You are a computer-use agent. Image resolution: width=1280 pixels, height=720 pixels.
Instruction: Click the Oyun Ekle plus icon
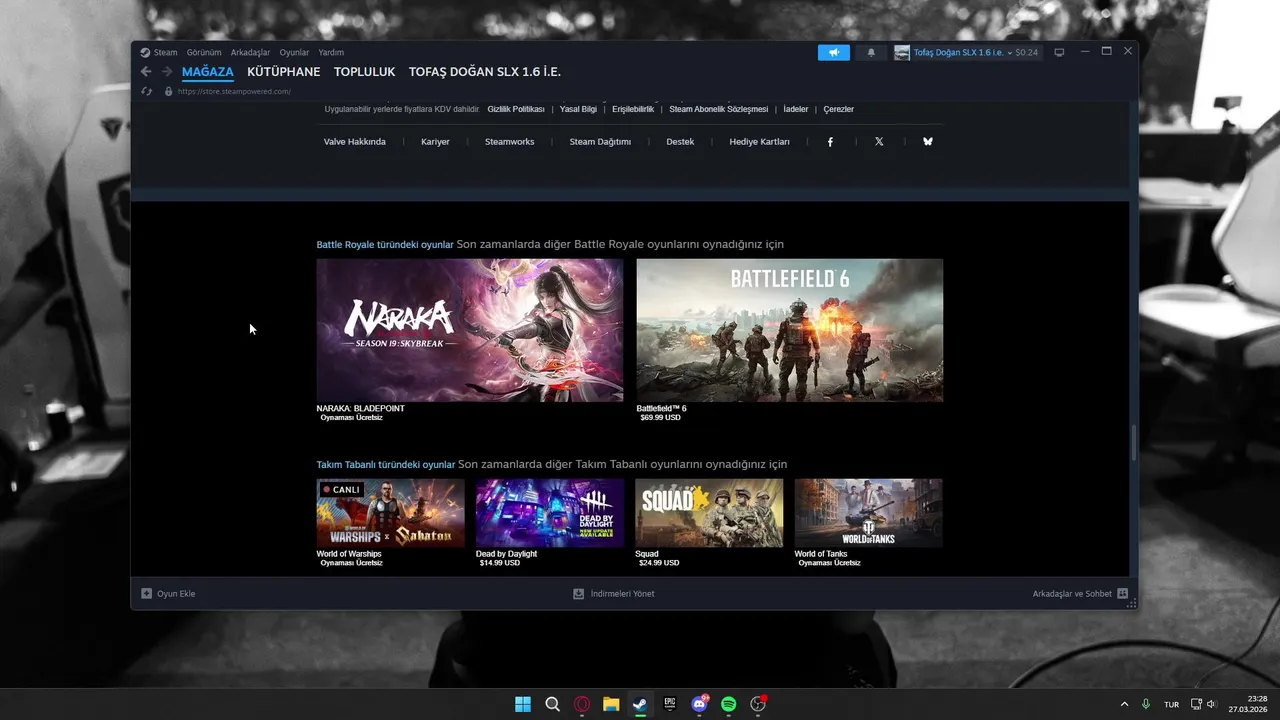146,593
